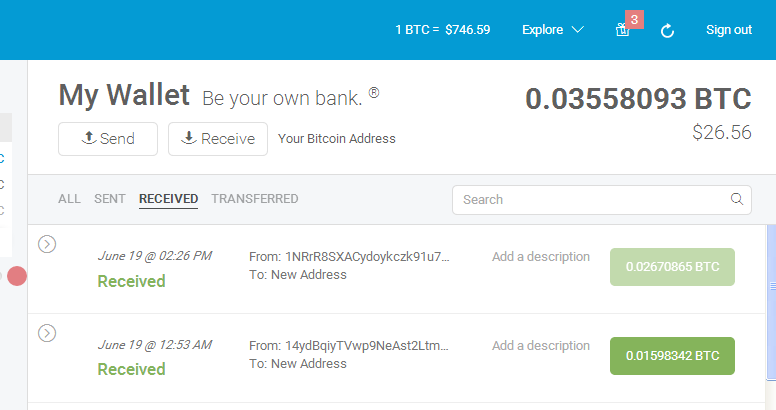
Task: Open the Explore dropdown menu
Action: [x=553, y=30]
